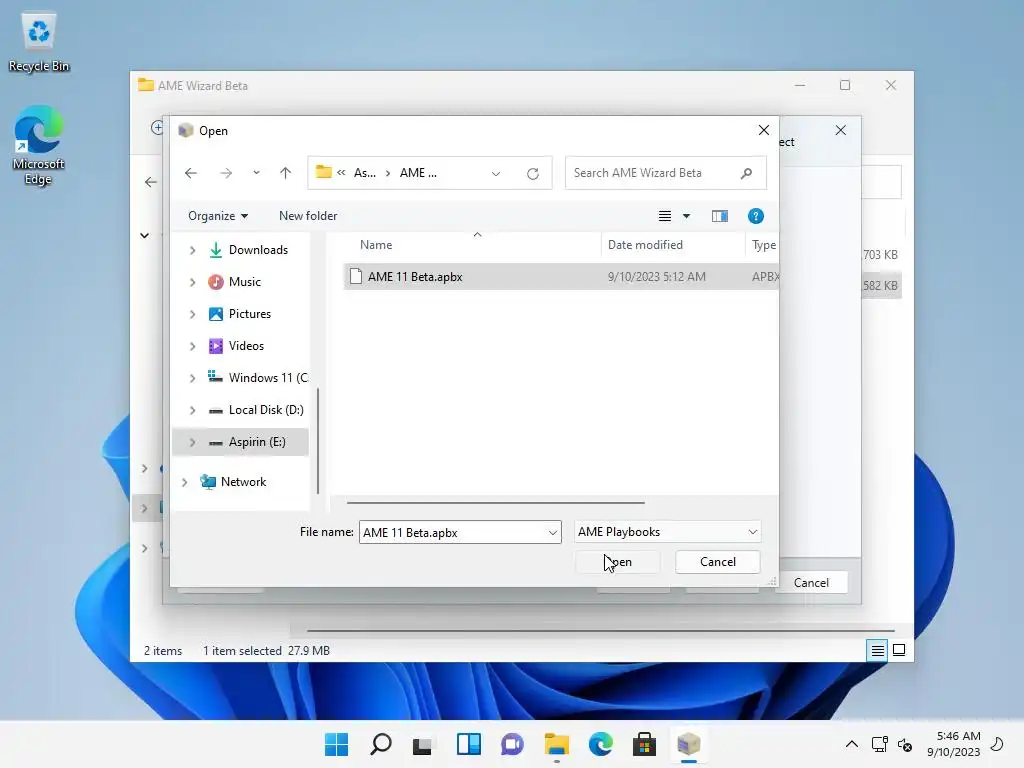Viewport: 1024px width, 768px height.
Task: Click the 9/10/2023 5:12 AM date cell
Action: pyautogui.click(x=656, y=277)
